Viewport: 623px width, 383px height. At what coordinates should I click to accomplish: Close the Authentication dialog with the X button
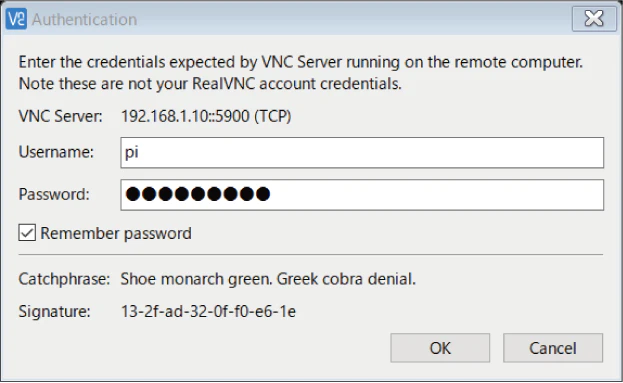(x=594, y=18)
